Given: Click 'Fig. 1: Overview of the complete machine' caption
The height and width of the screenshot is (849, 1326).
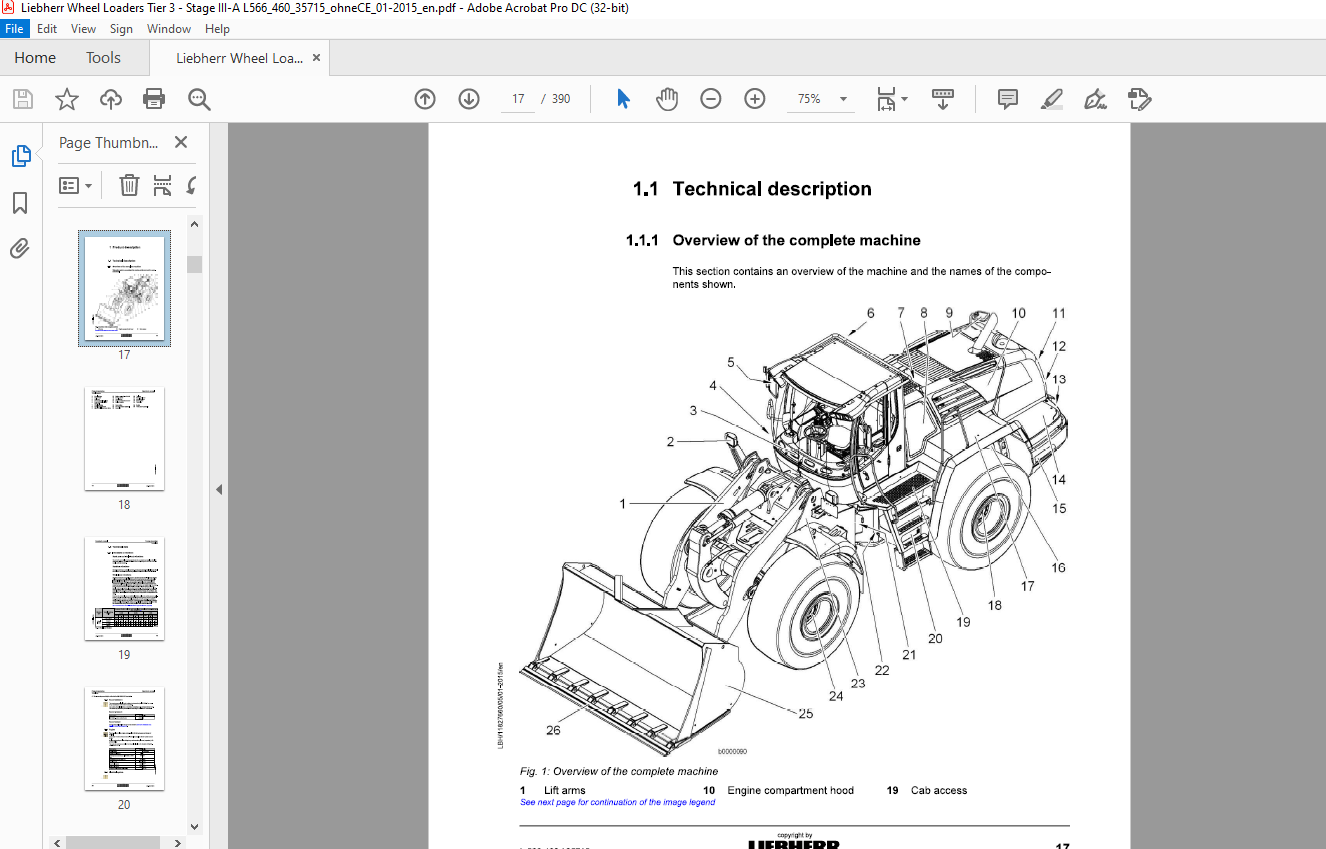Looking at the screenshot, I should coord(619,771).
